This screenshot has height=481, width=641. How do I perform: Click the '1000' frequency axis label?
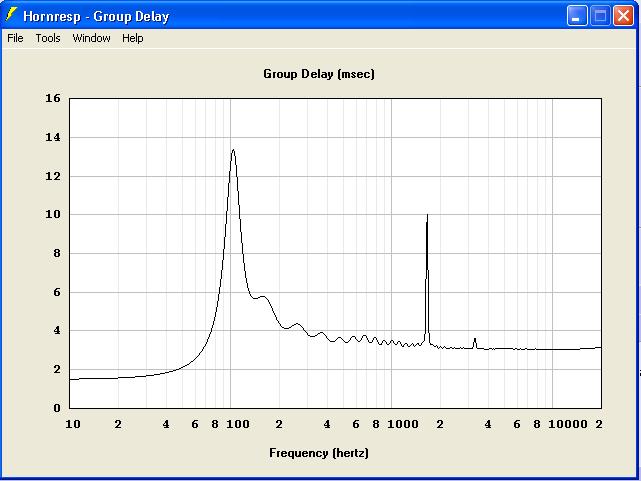coord(403,424)
